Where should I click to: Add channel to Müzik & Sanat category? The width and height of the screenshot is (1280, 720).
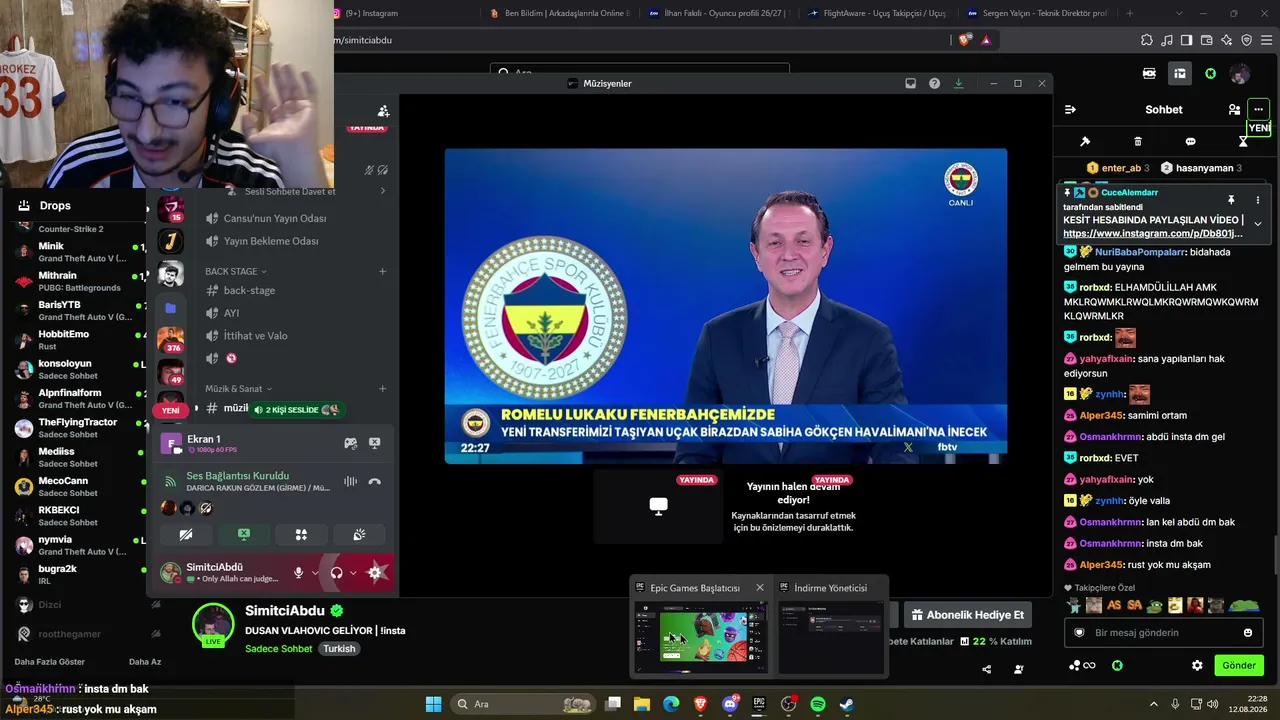(x=382, y=389)
